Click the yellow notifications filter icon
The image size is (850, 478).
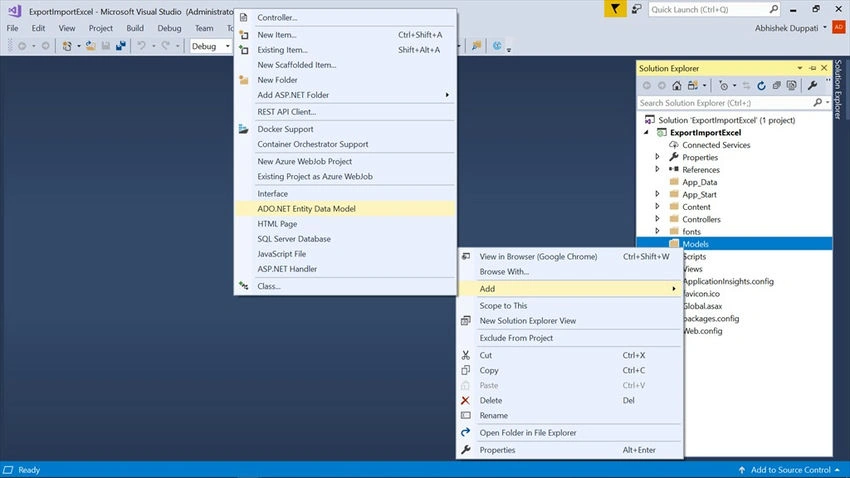click(615, 9)
